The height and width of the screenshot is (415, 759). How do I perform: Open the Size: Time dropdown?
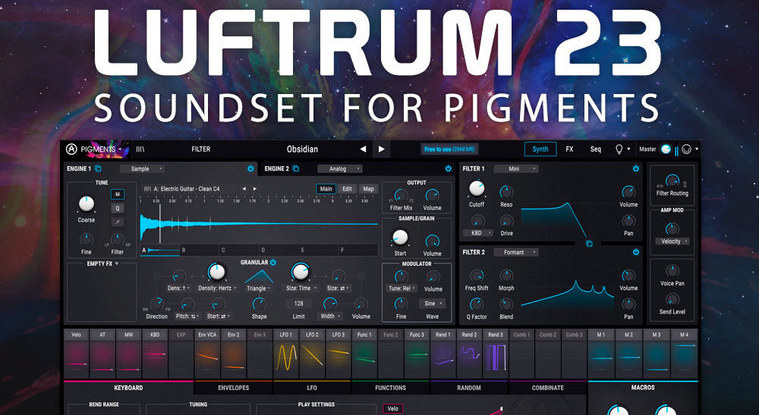point(301,288)
